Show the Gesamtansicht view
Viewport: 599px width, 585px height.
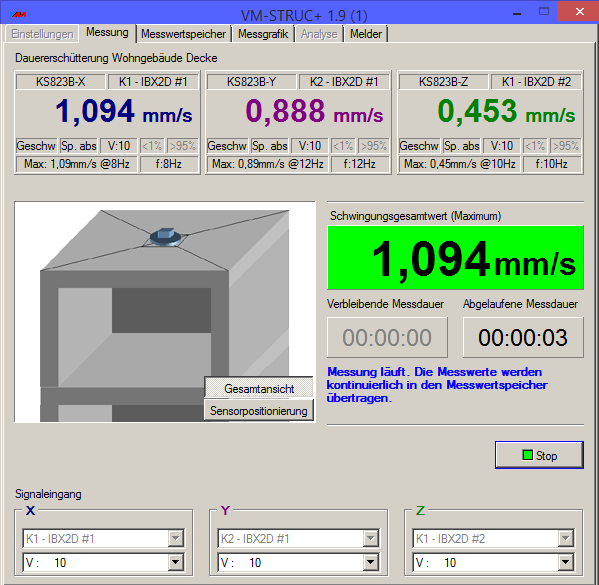pos(259,388)
